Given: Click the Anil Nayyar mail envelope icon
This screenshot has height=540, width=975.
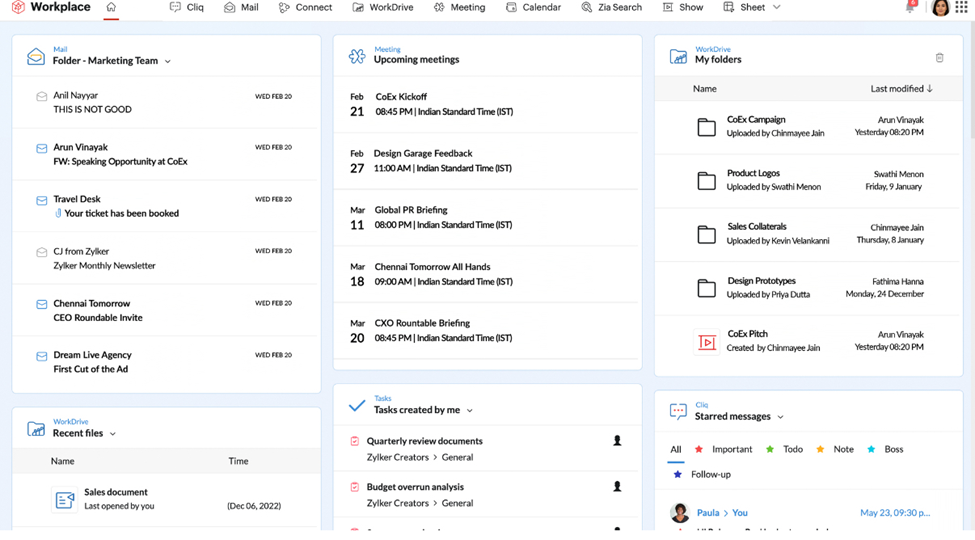Looking at the screenshot, I should pyautogui.click(x=42, y=96).
